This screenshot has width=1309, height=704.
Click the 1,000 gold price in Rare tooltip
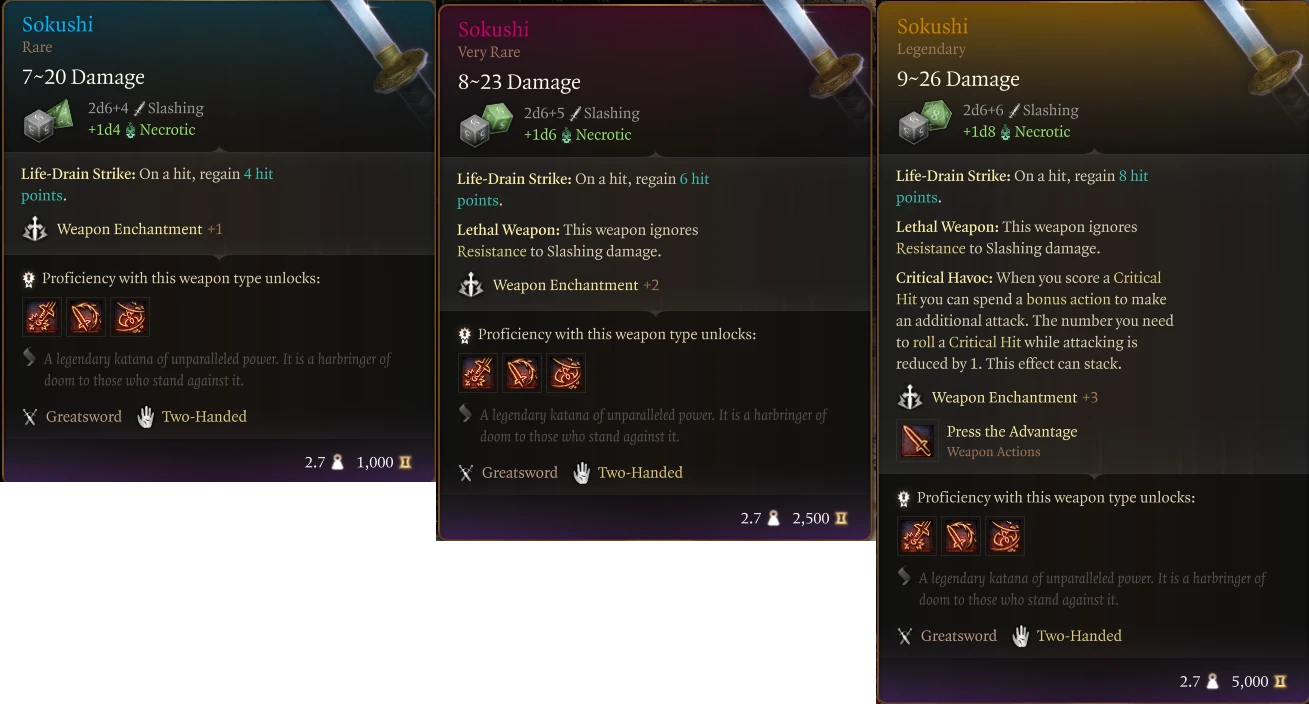click(375, 462)
